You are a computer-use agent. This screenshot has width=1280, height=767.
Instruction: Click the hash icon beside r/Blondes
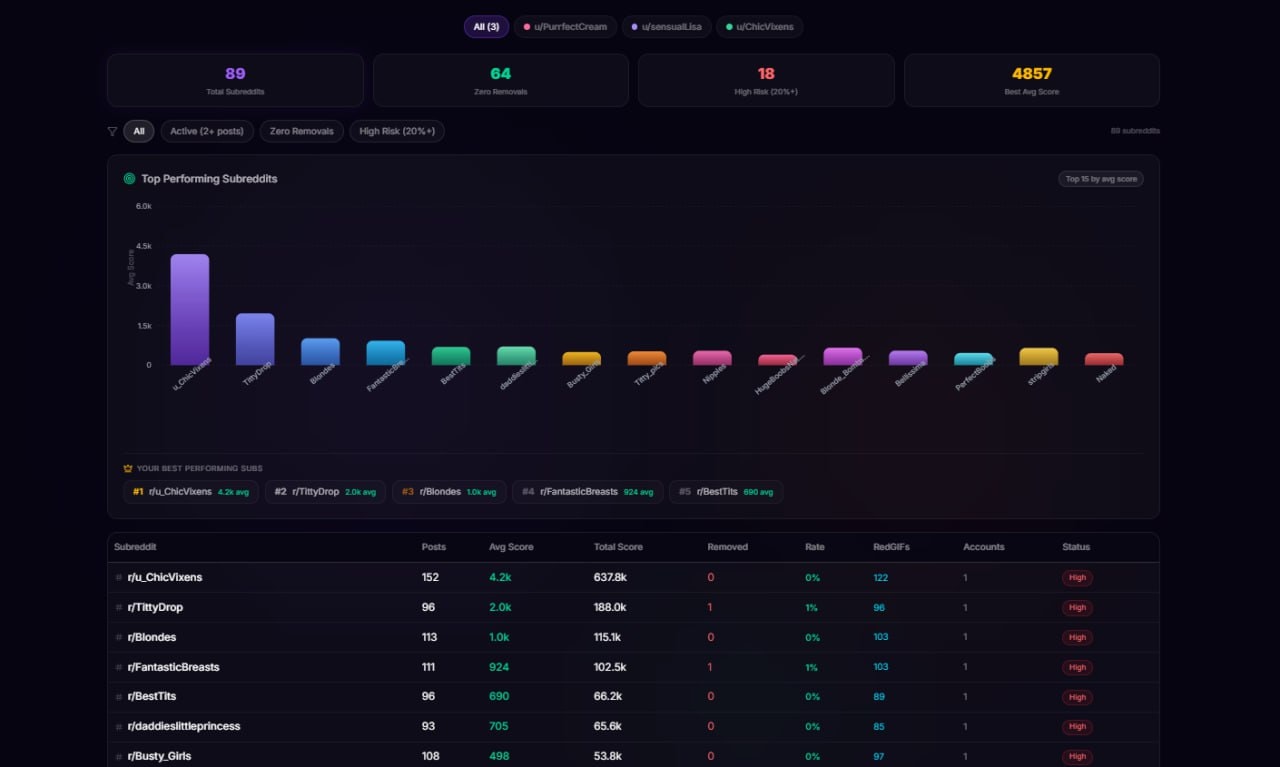pos(121,637)
